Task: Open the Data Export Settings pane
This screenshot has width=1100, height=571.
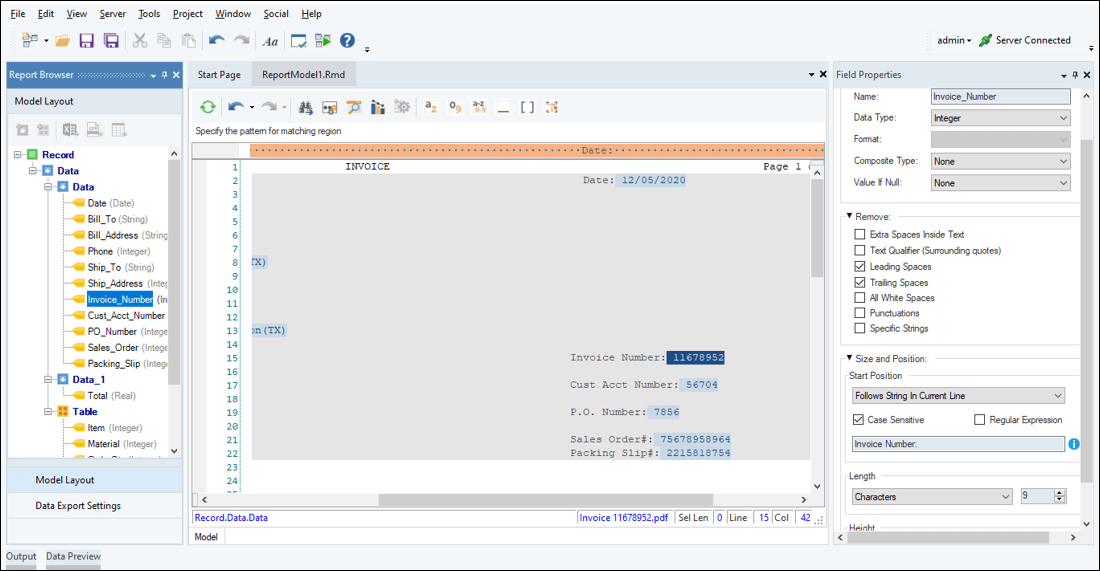Action: point(78,506)
